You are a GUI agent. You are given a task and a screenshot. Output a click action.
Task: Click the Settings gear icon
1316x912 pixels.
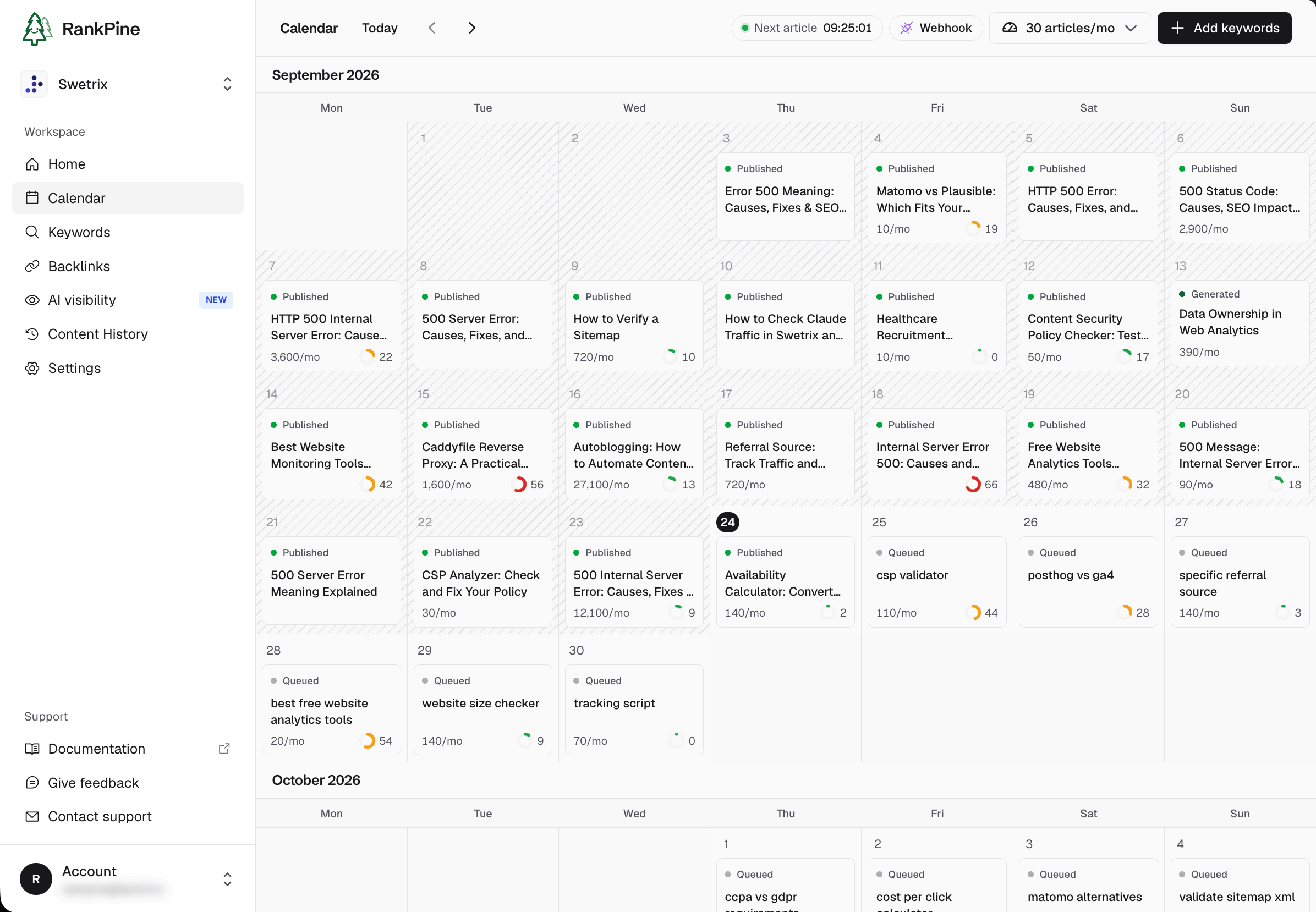click(32, 368)
